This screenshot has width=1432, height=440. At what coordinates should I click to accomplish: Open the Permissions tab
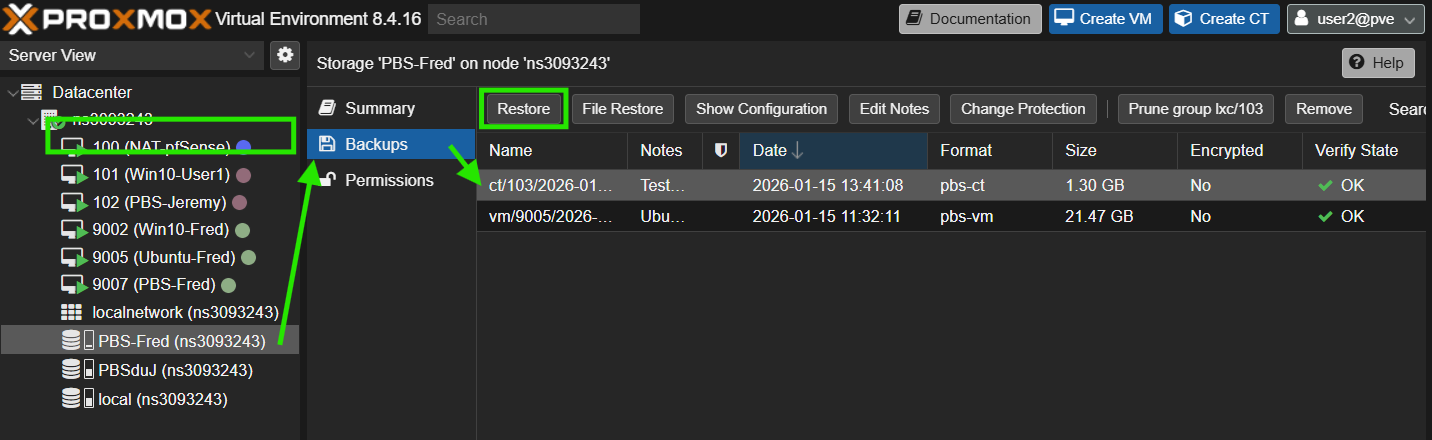click(x=388, y=180)
